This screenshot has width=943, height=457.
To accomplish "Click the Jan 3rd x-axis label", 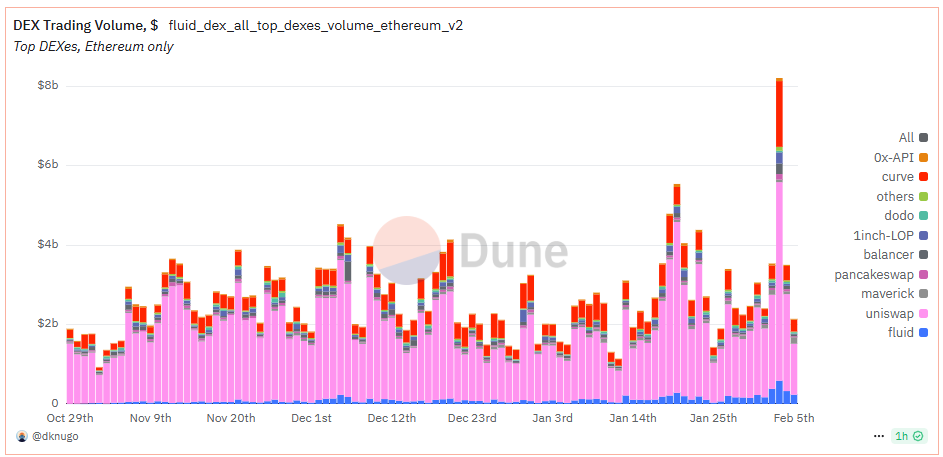I will click(553, 417).
